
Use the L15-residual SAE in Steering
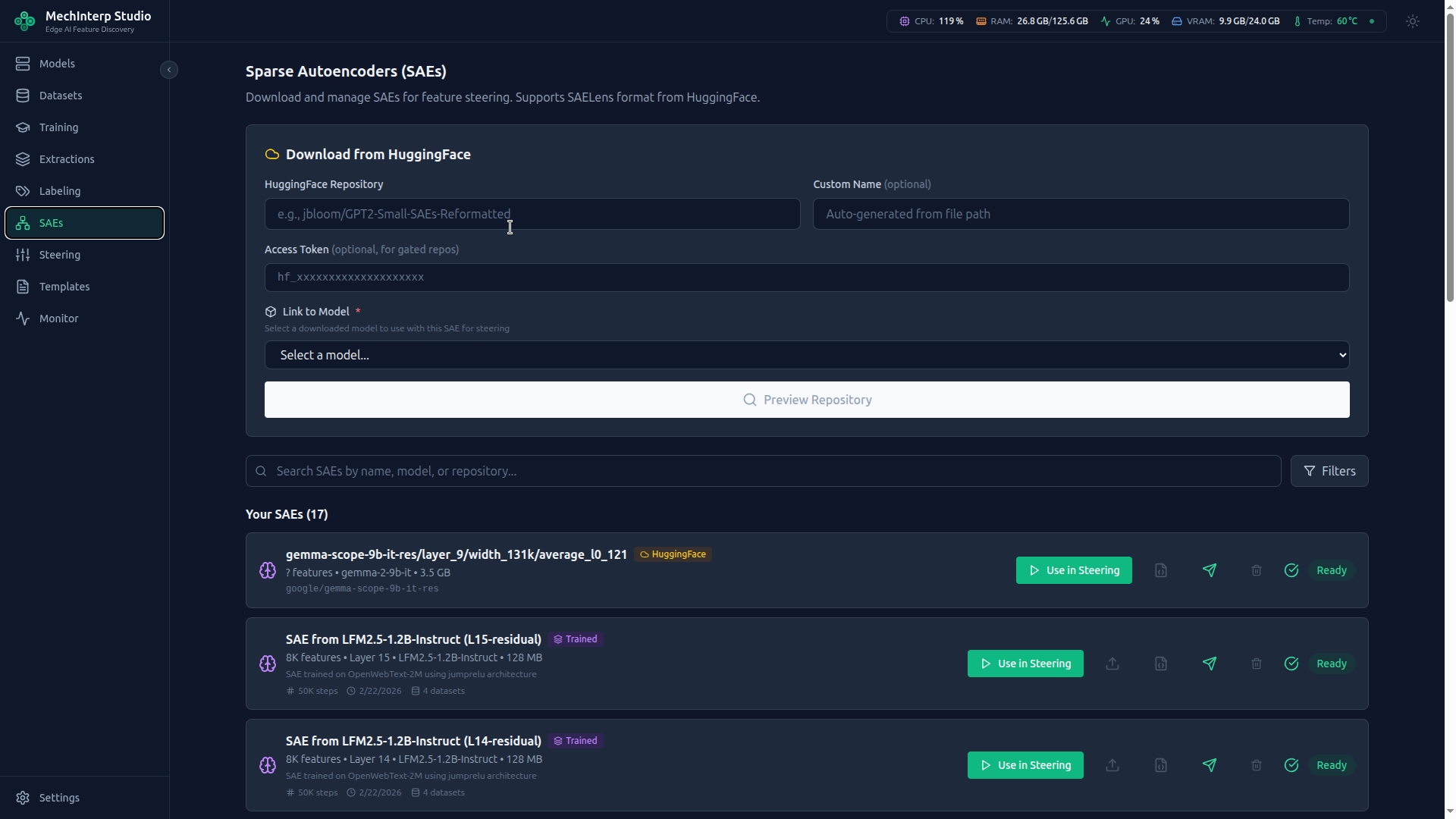[x=1025, y=664]
